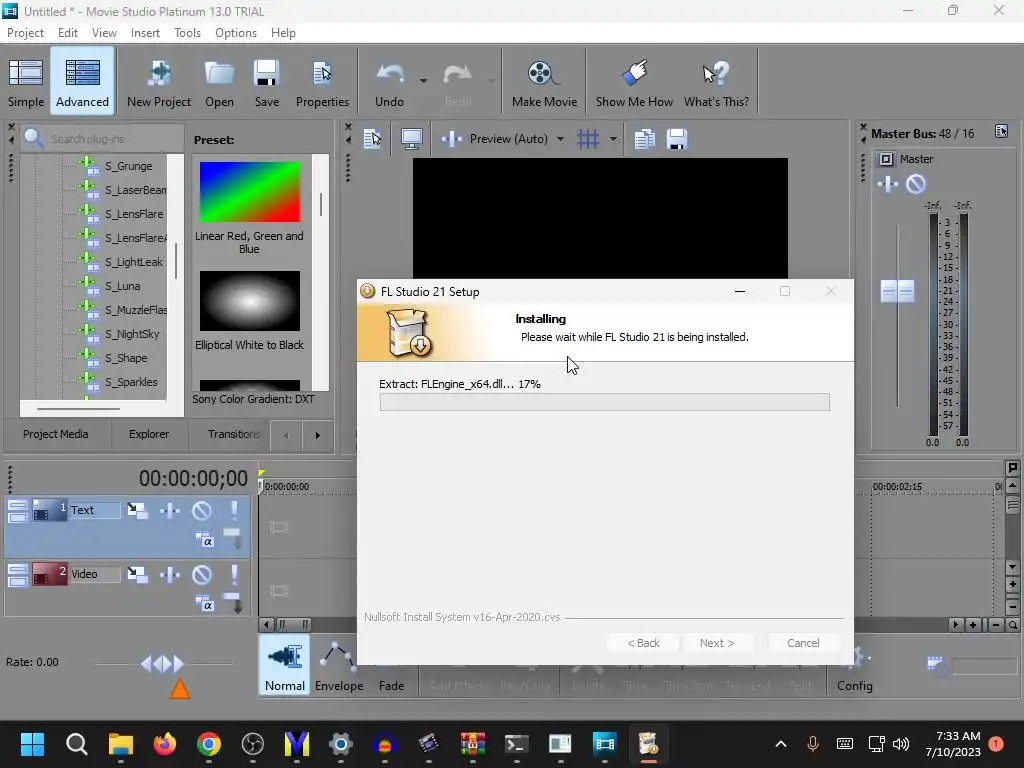Open Video track FX

tap(170, 574)
